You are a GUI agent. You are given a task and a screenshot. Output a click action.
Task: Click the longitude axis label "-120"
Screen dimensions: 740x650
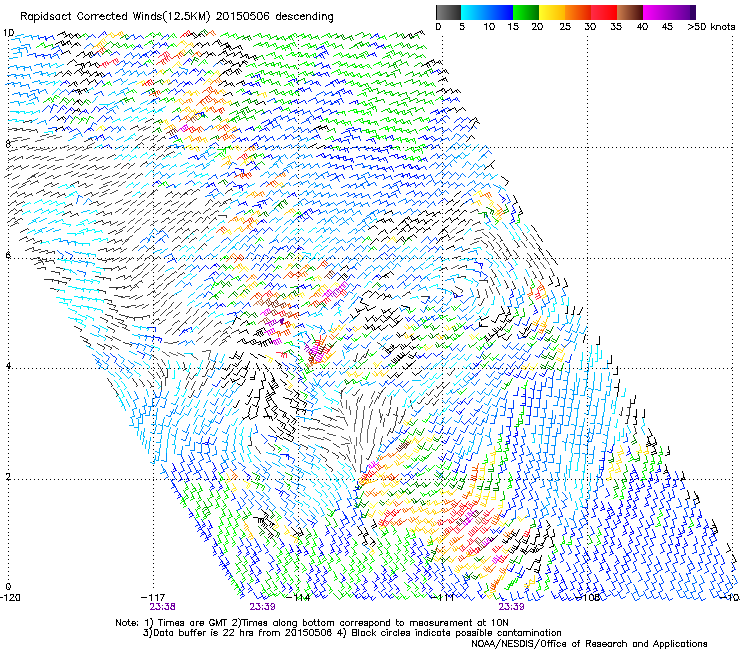tap(10, 598)
